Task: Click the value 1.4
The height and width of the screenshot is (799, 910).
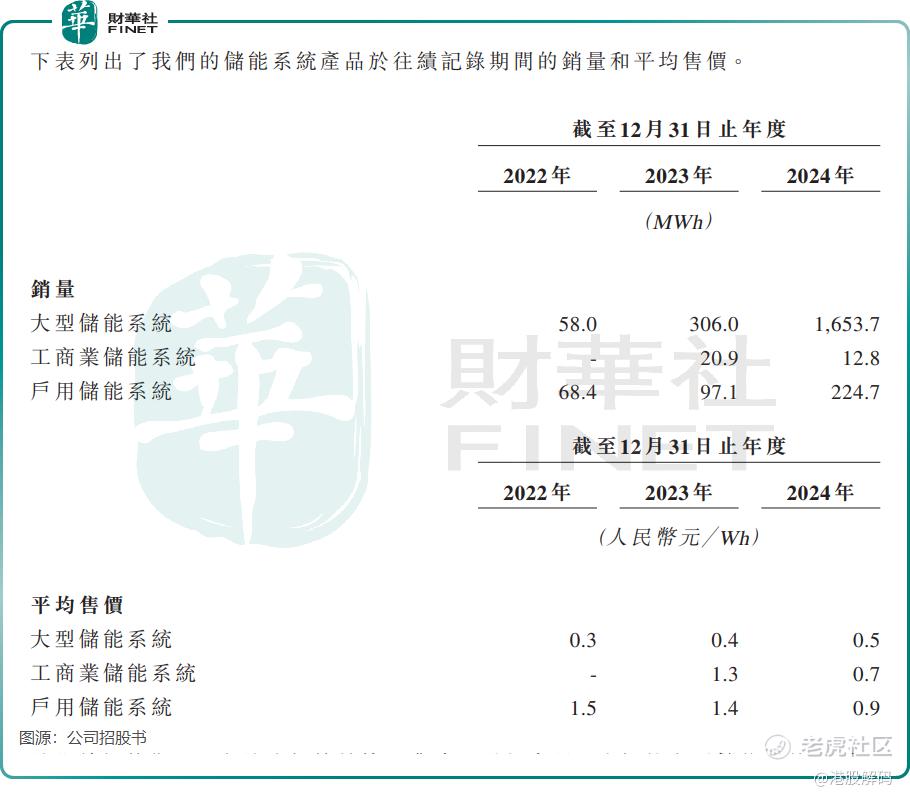Action: click(724, 708)
